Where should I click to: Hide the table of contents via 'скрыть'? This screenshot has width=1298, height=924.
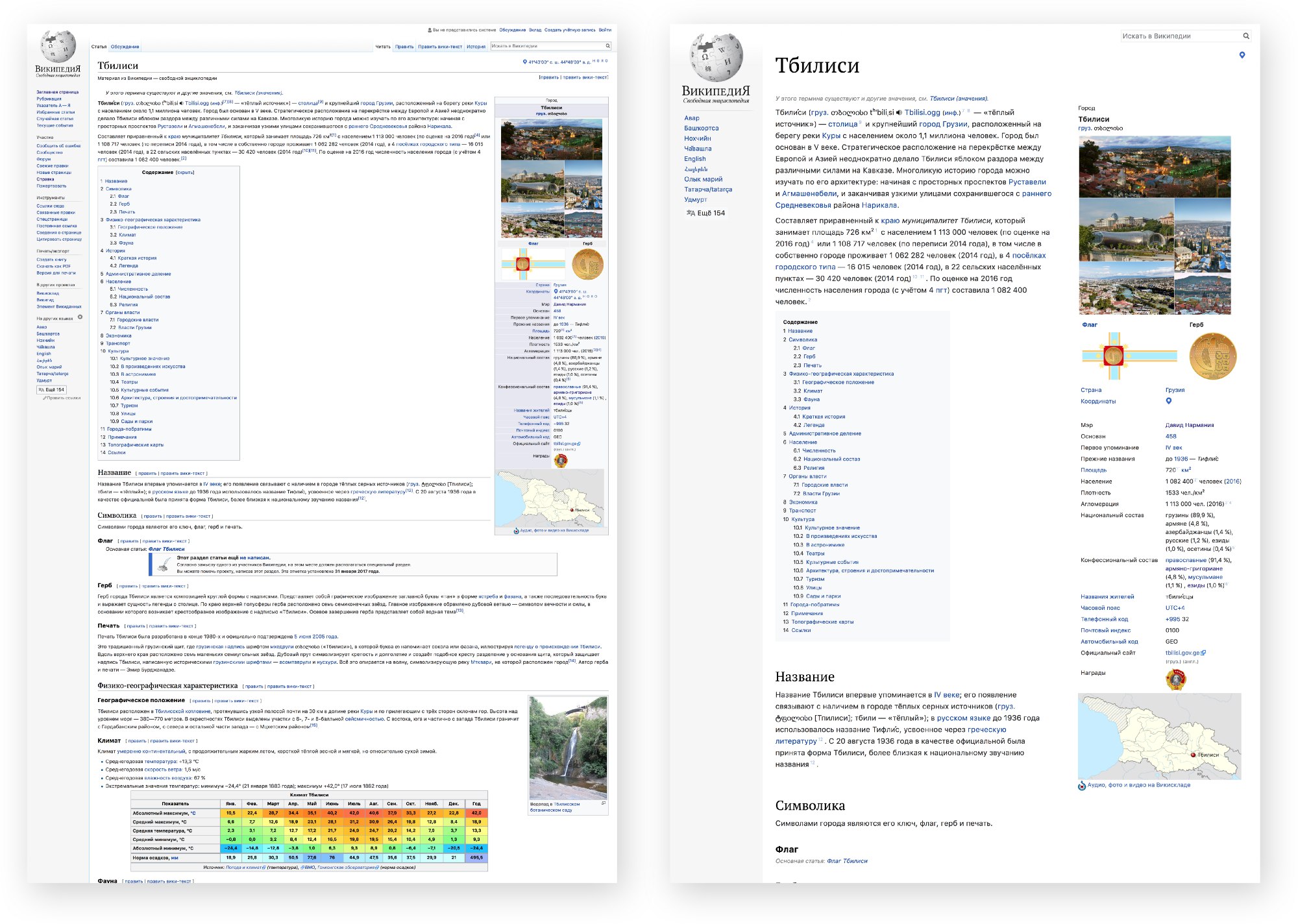tap(185, 173)
